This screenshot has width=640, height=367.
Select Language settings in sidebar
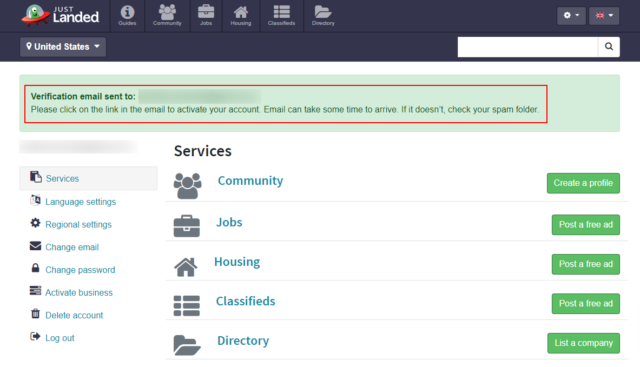[x=80, y=202]
